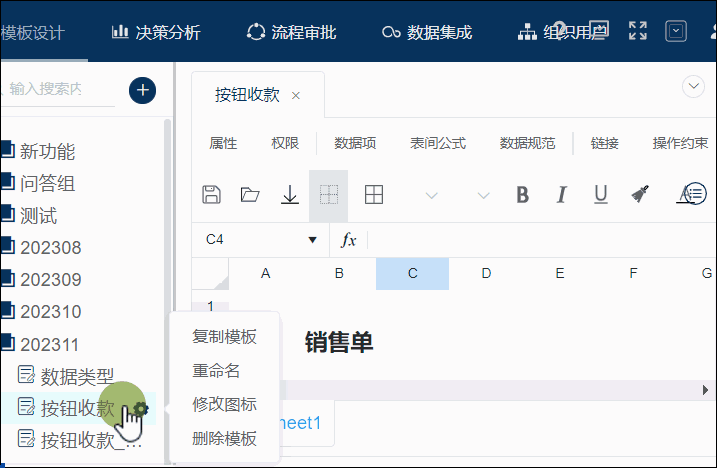Image resolution: width=717 pixels, height=468 pixels.
Task: Click the download arrow icon
Action: (x=289, y=195)
